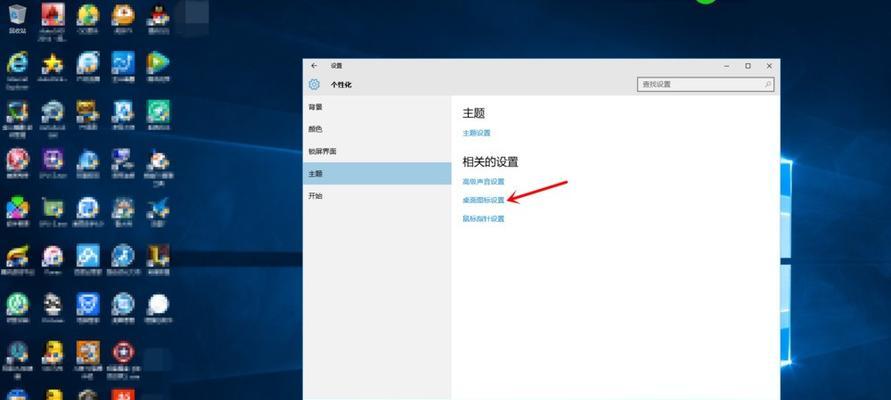Screen dimensions: 891x400
Task: Select the golden treasure chest desktop shortcut
Action: point(88,111)
